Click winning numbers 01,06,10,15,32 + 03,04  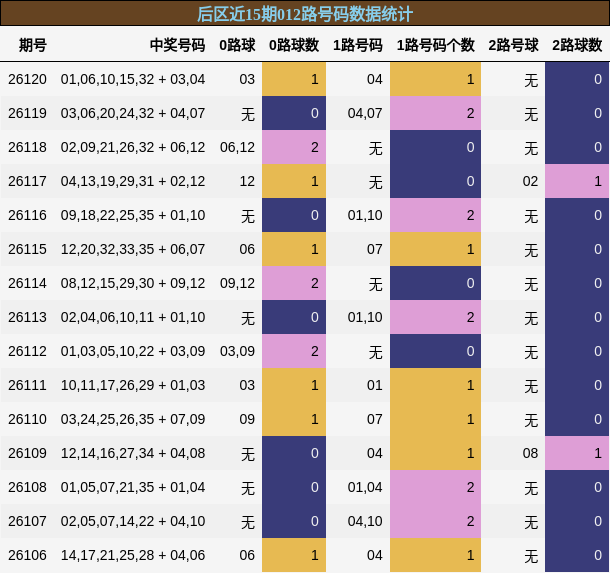coord(133,79)
